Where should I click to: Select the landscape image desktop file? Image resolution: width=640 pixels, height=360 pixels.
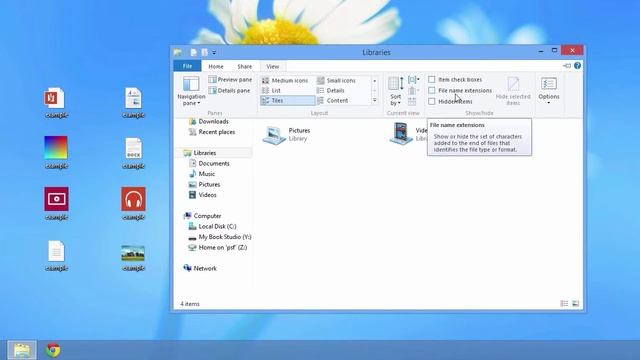pyautogui.click(x=133, y=257)
